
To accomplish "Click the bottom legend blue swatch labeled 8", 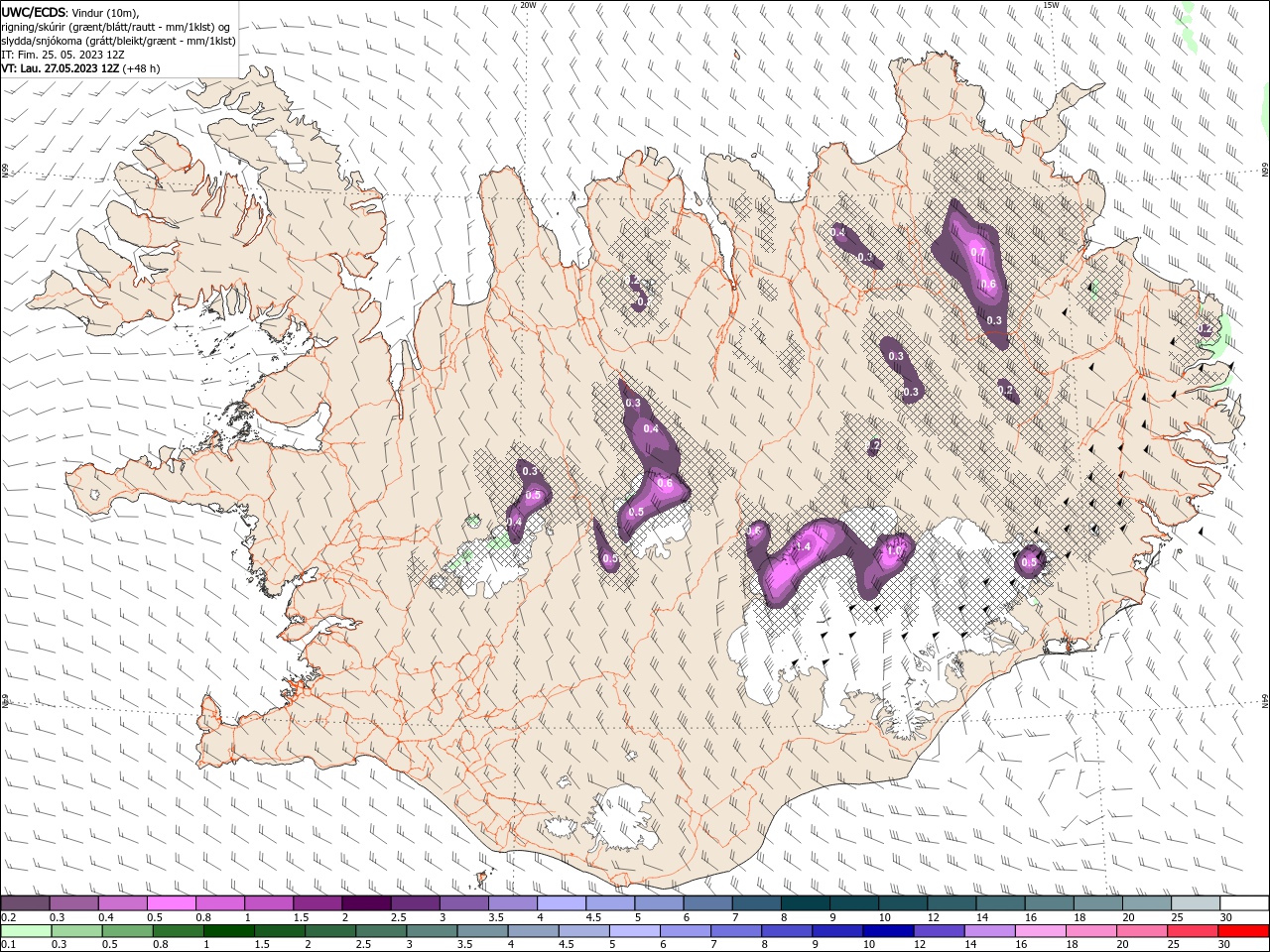I will pos(786,931).
